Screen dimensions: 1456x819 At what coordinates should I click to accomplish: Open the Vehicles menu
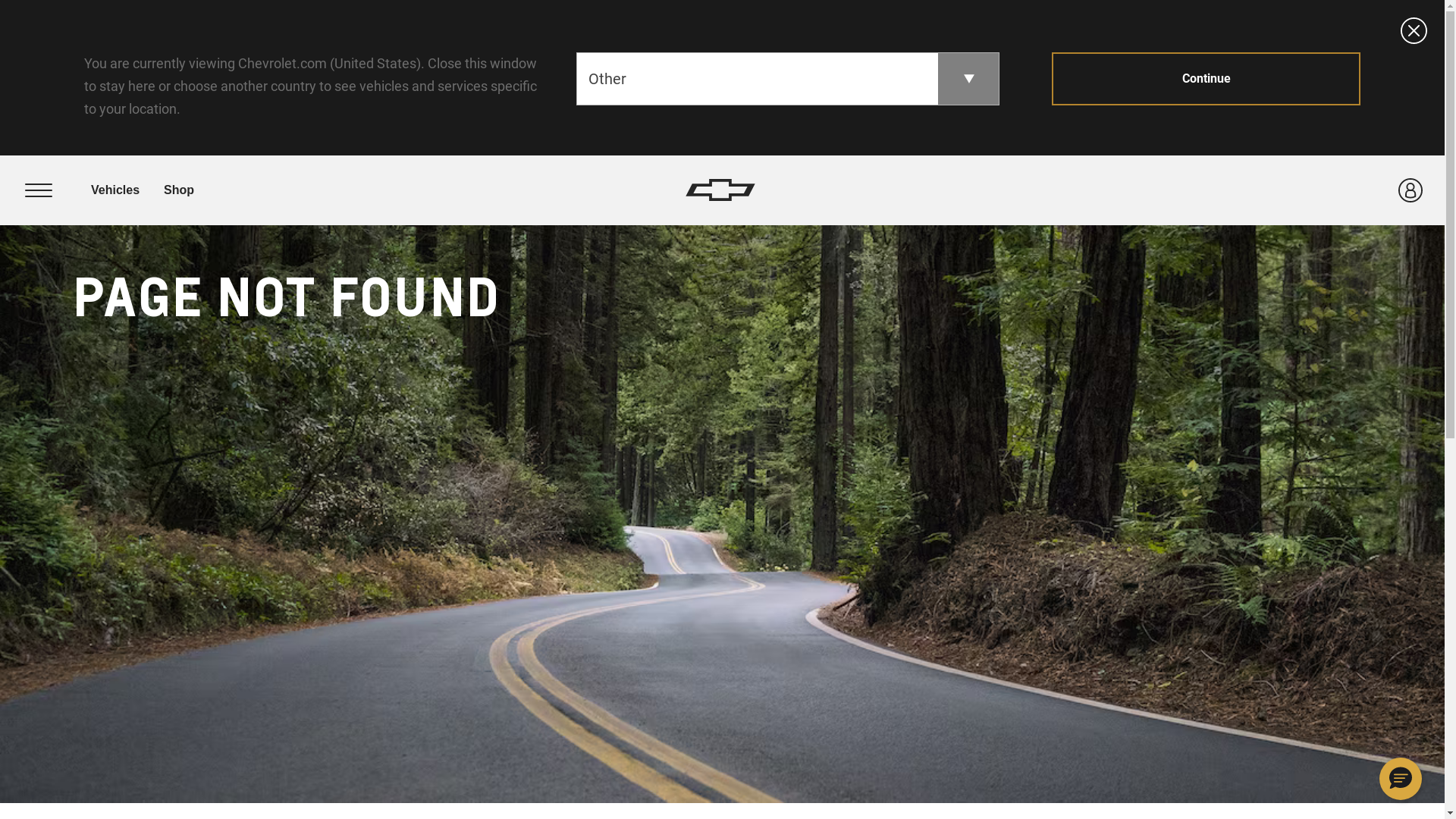pos(115,190)
